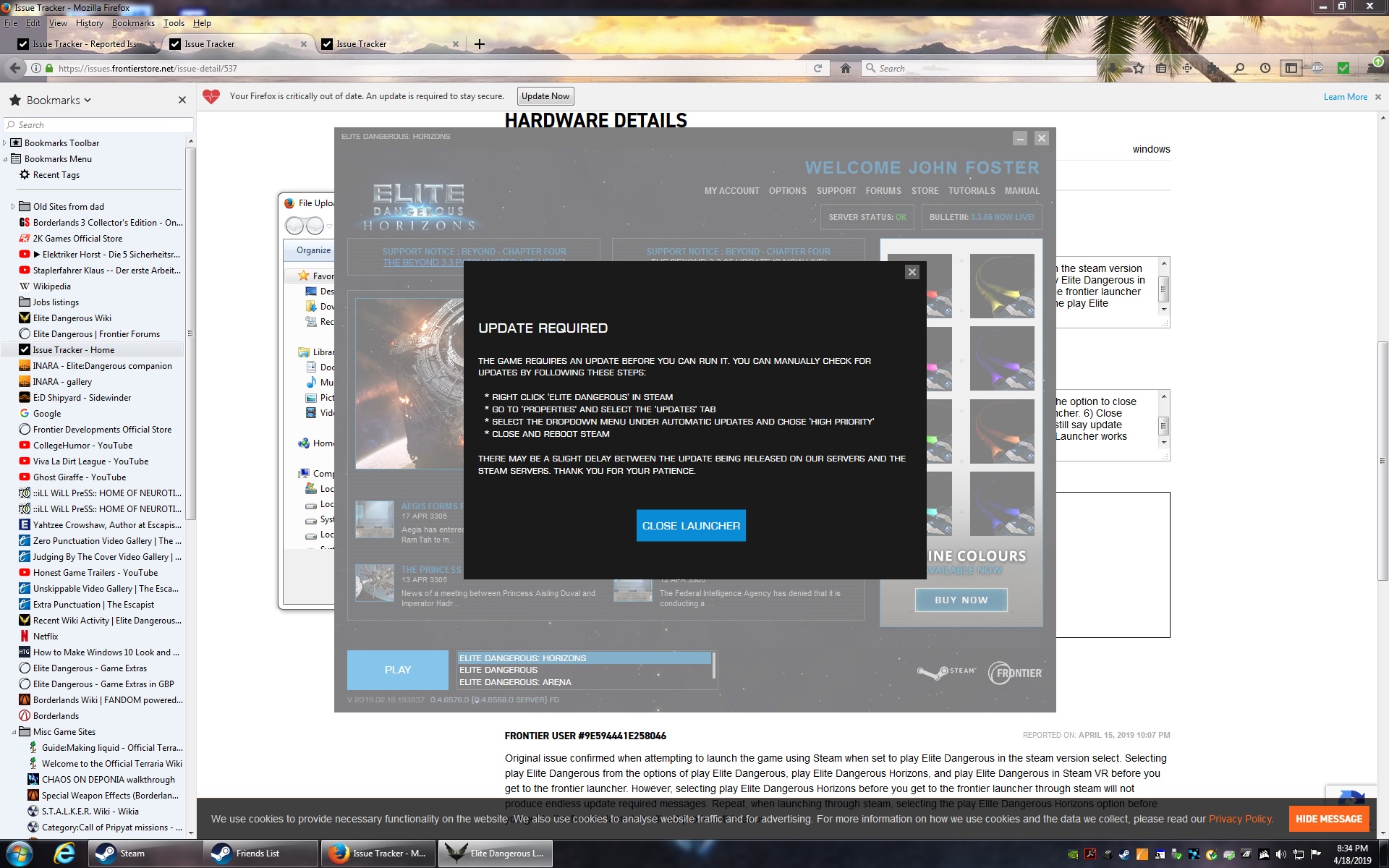Show bookmarks list toolbar icon
This screenshot has height=868, width=1389.
(x=1162, y=68)
